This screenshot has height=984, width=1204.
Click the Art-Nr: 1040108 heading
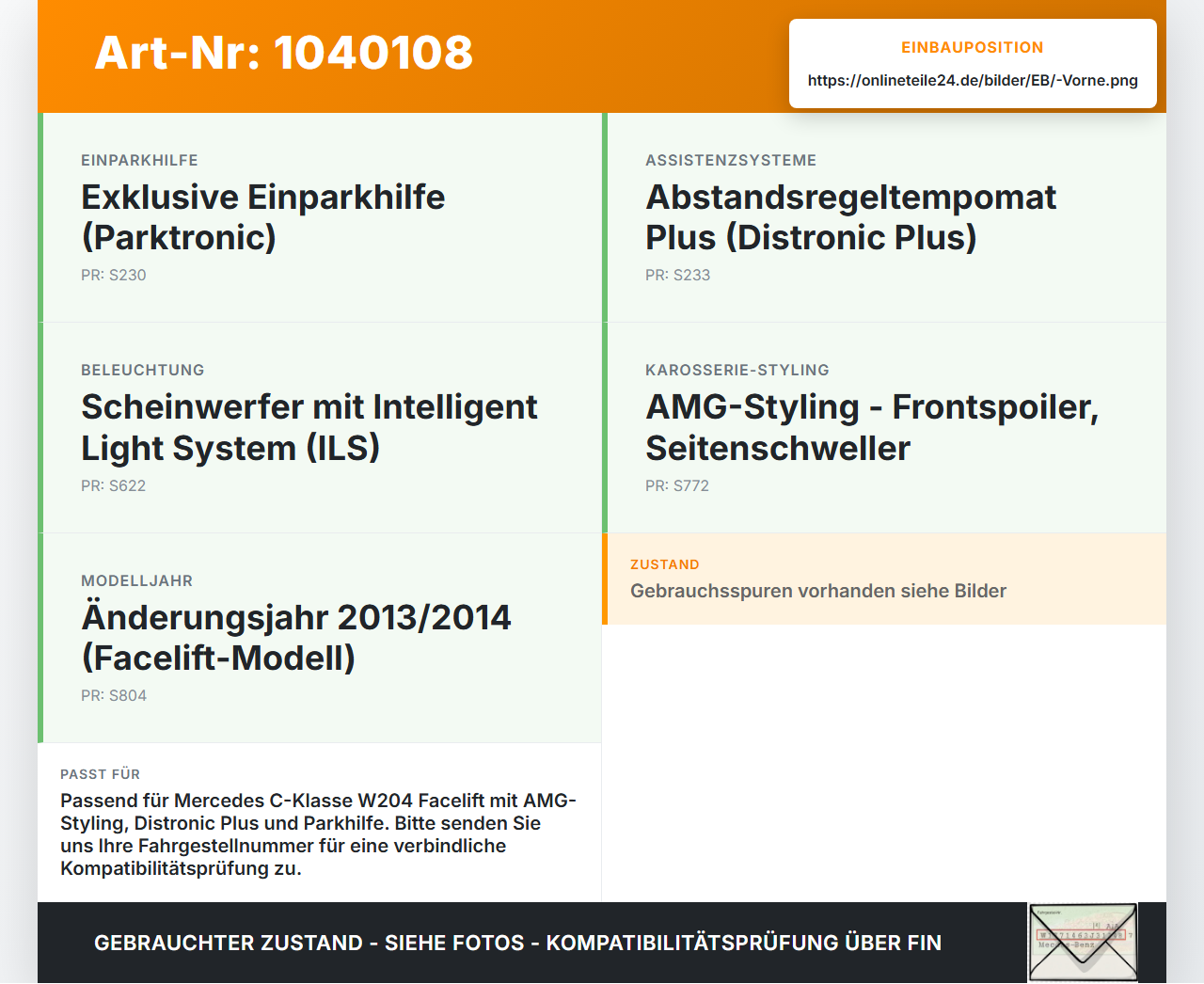284,53
